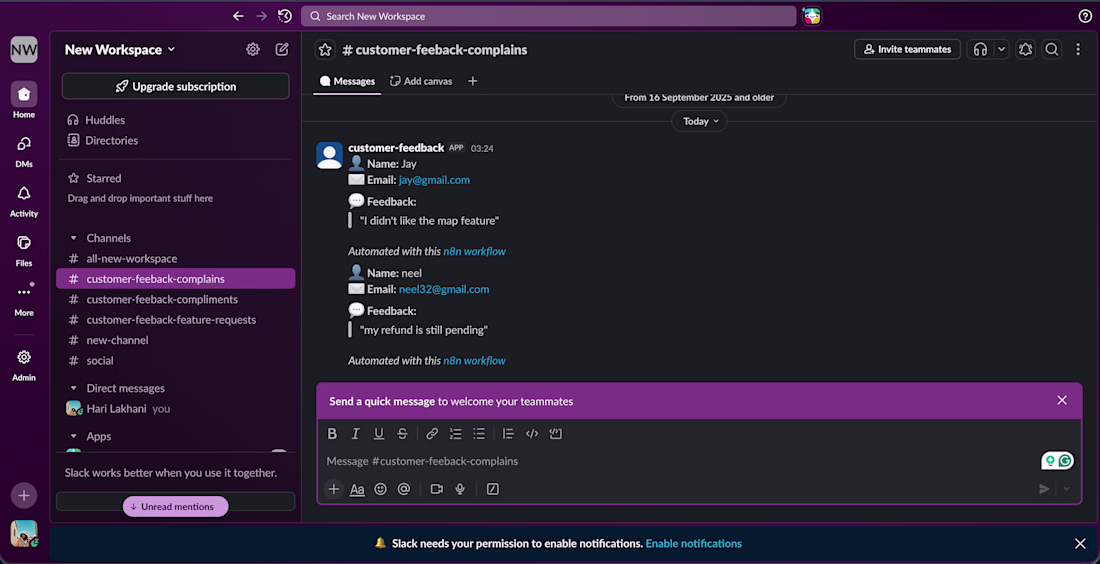
Task: Record a video clip icon
Action: (x=436, y=489)
